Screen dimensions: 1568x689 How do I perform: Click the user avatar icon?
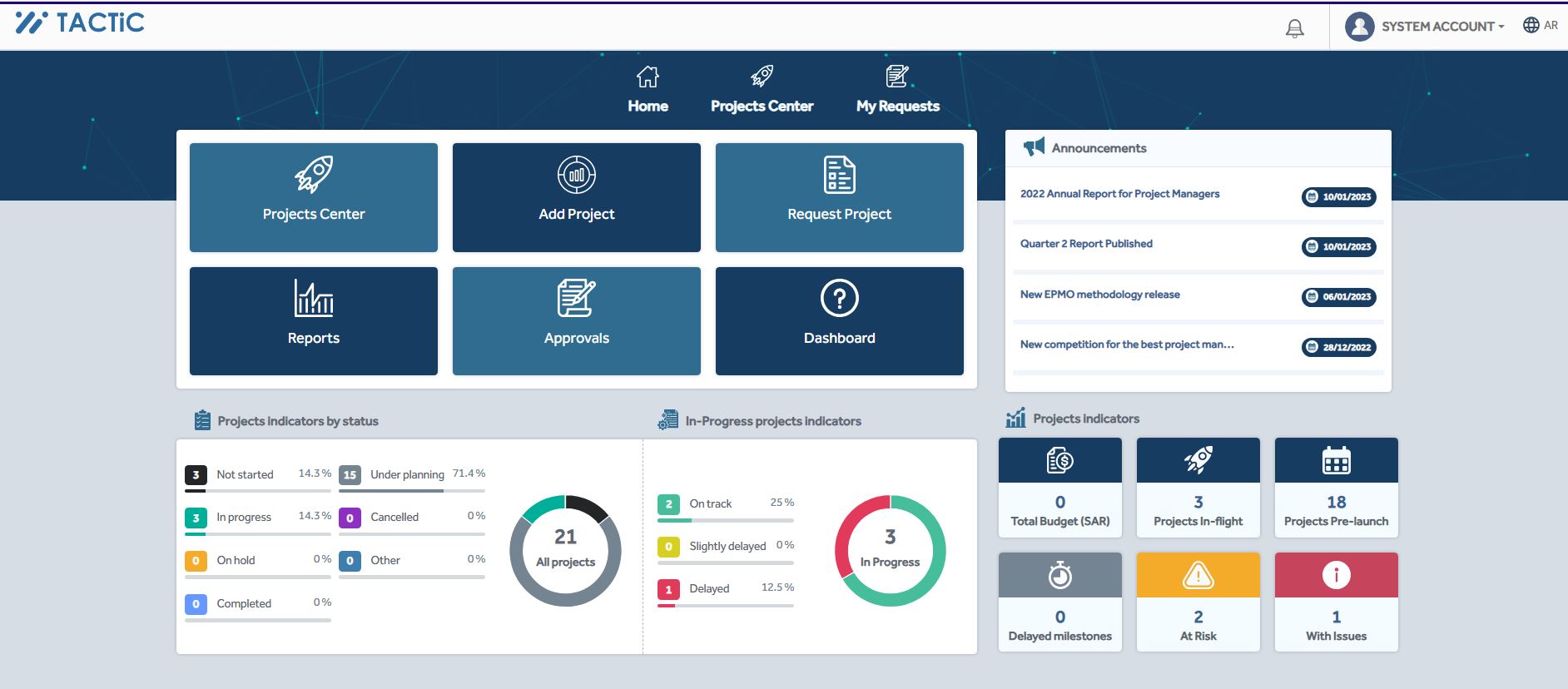pos(1359,27)
